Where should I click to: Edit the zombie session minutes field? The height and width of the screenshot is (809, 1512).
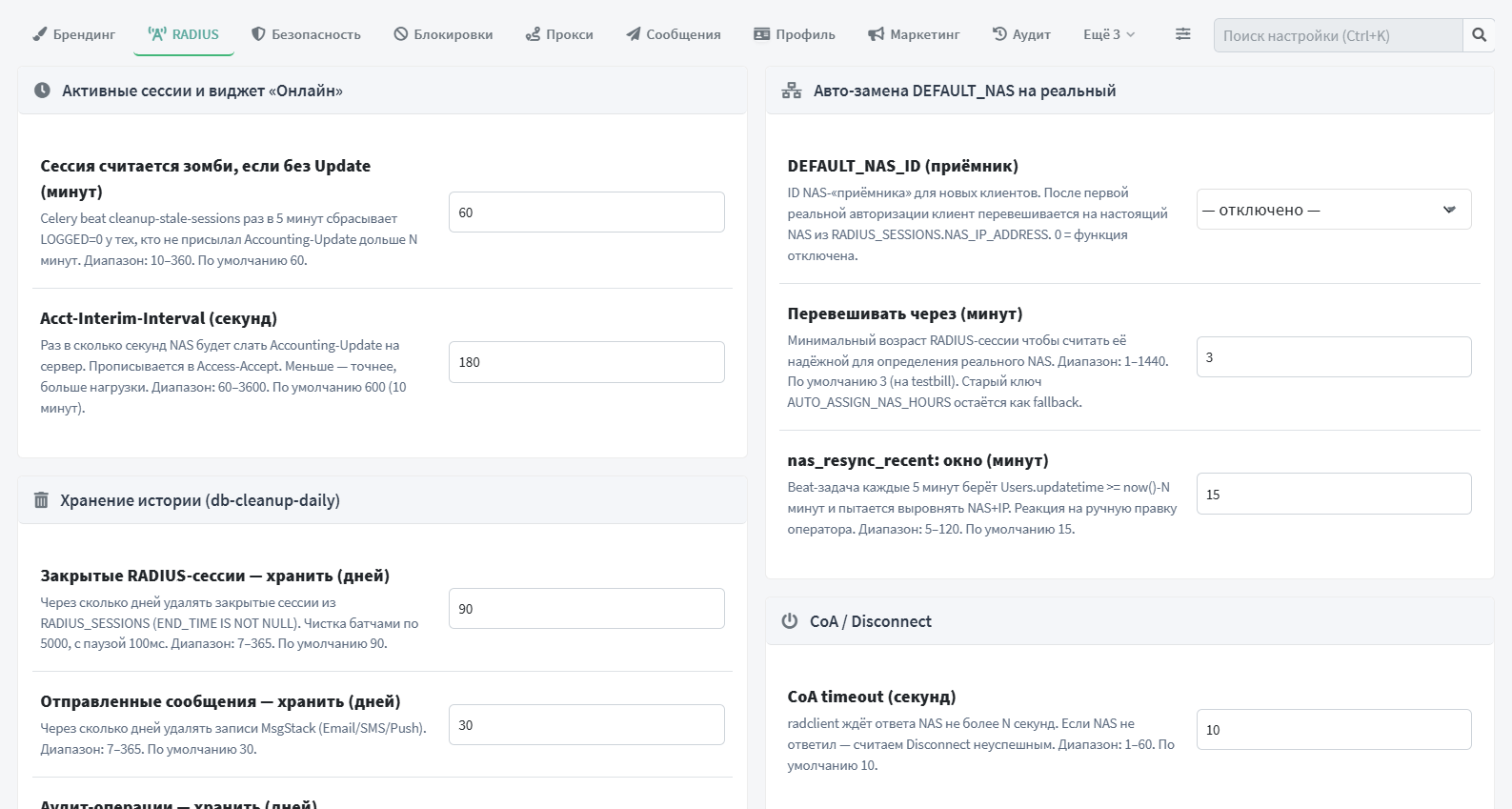(587, 212)
